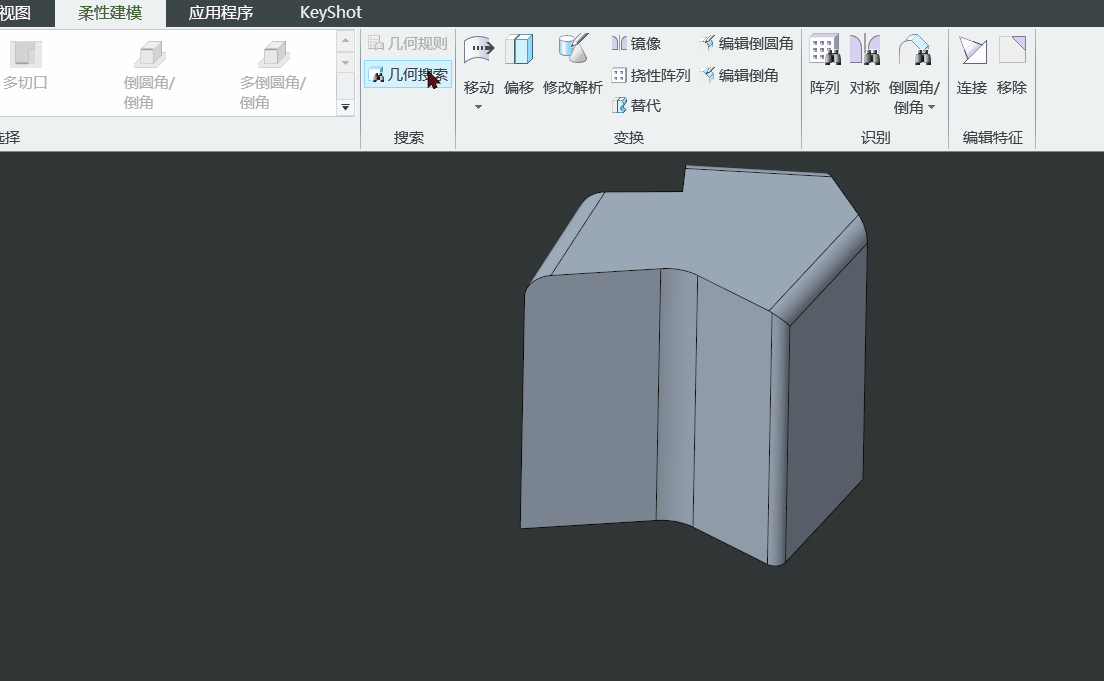This screenshot has height=681, width=1104.
Task: Activate the Flexible Pattern (挠性阵列) tool
Action: pyautogui.click(x=651, y=75)
